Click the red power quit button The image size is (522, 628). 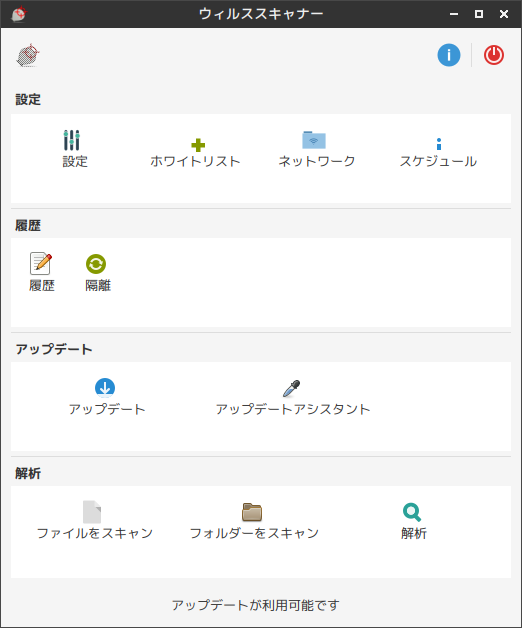(x=494, y=55)
